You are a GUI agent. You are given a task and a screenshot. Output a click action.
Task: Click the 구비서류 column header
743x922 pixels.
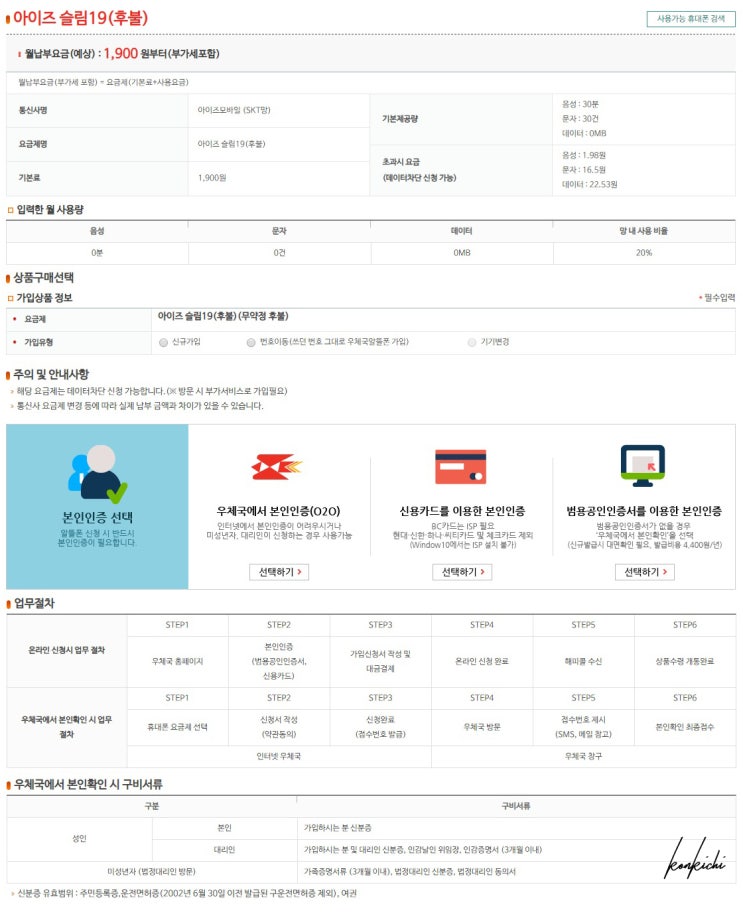pyautogui.click(x=516, y=806)
